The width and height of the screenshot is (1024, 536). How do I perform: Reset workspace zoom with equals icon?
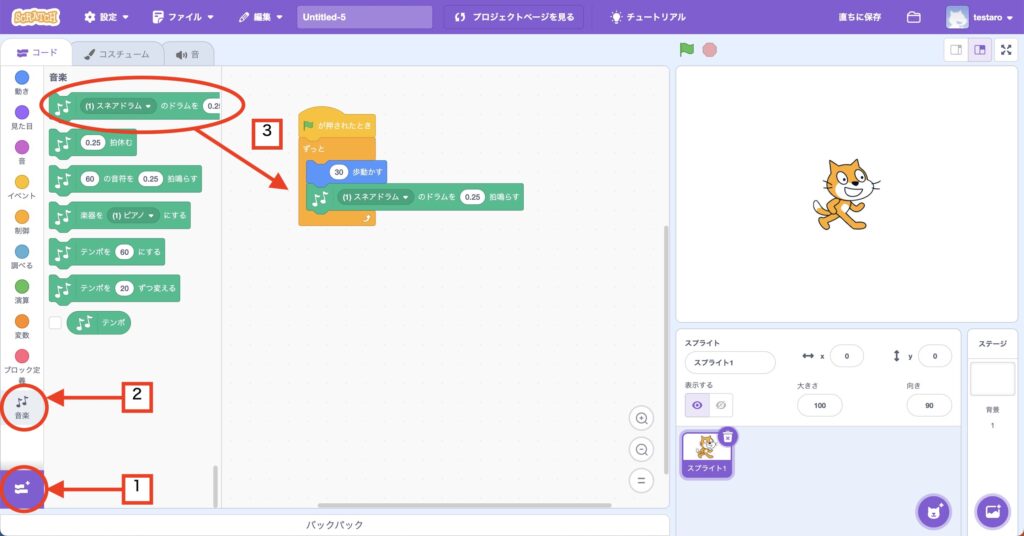pos(641,481)
